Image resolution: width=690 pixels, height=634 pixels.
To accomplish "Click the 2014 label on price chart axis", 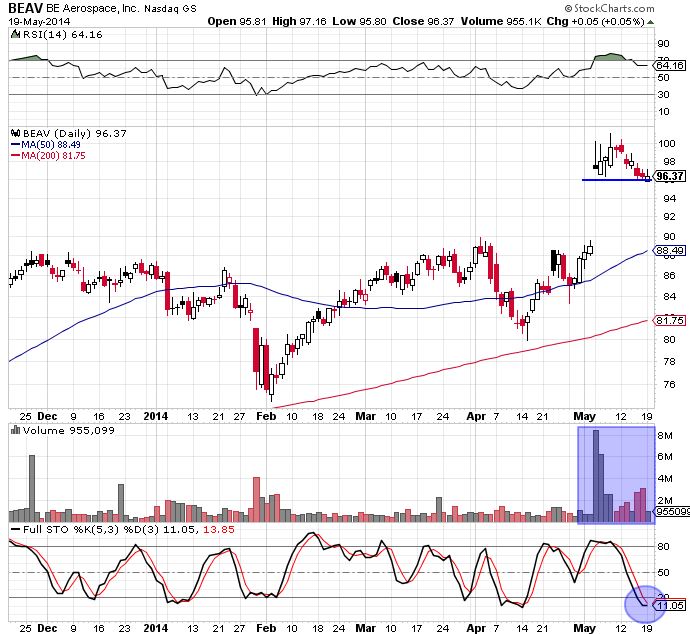I will (x=156, y=416).
